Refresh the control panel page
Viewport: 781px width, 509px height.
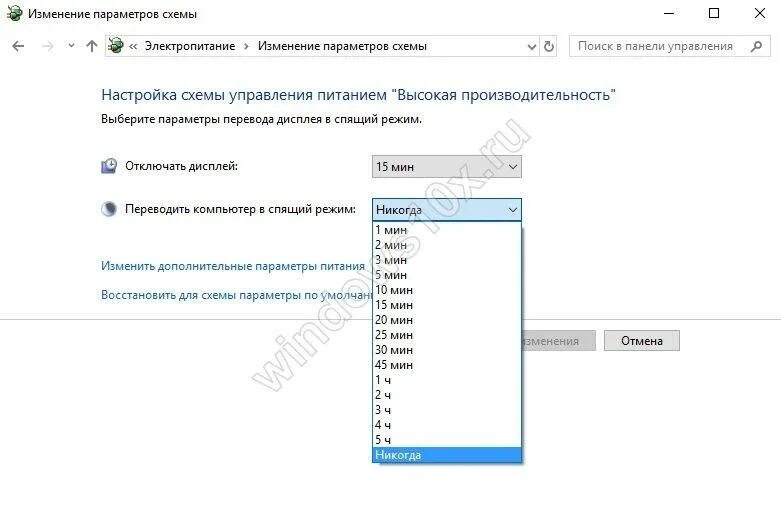[548, 46]
